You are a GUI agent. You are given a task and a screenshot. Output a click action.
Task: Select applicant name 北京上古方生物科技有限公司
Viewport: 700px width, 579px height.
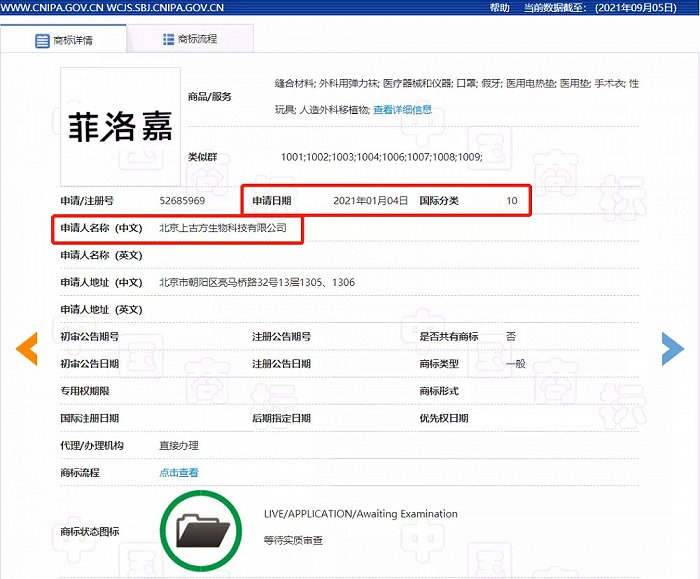point(223,228)
